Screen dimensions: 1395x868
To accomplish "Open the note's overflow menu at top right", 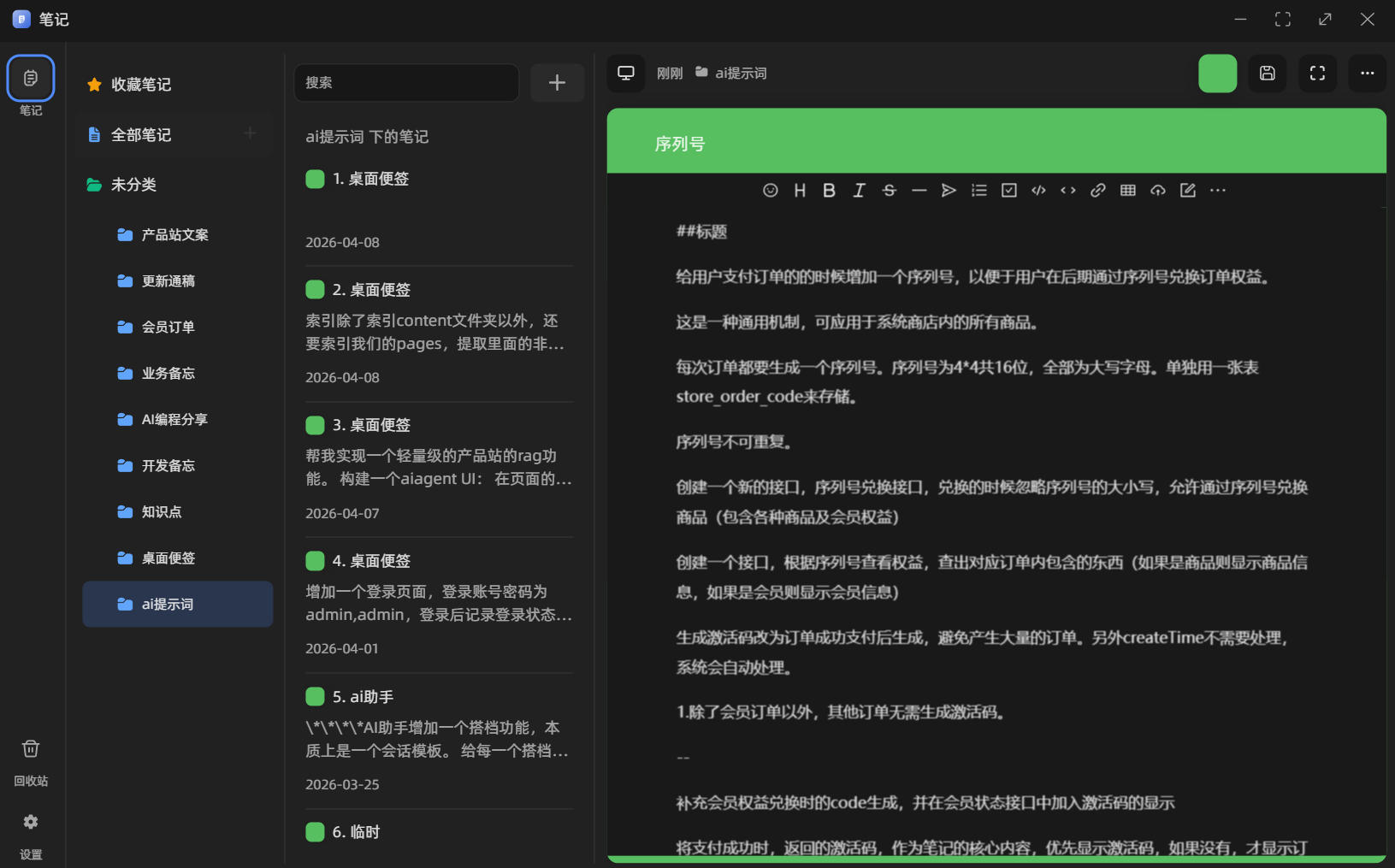I will [1367, 74].
